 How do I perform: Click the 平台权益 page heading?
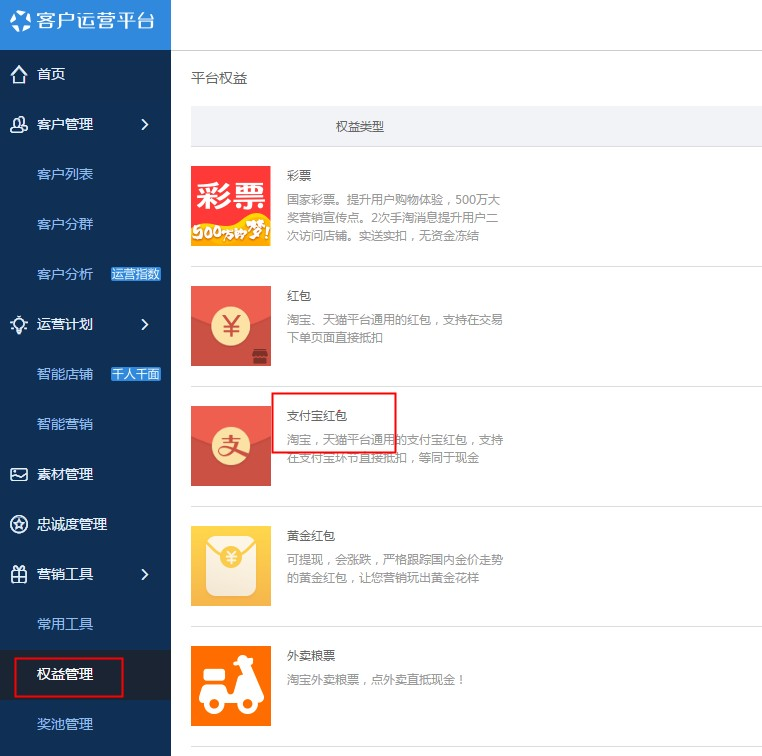(219, 78)
